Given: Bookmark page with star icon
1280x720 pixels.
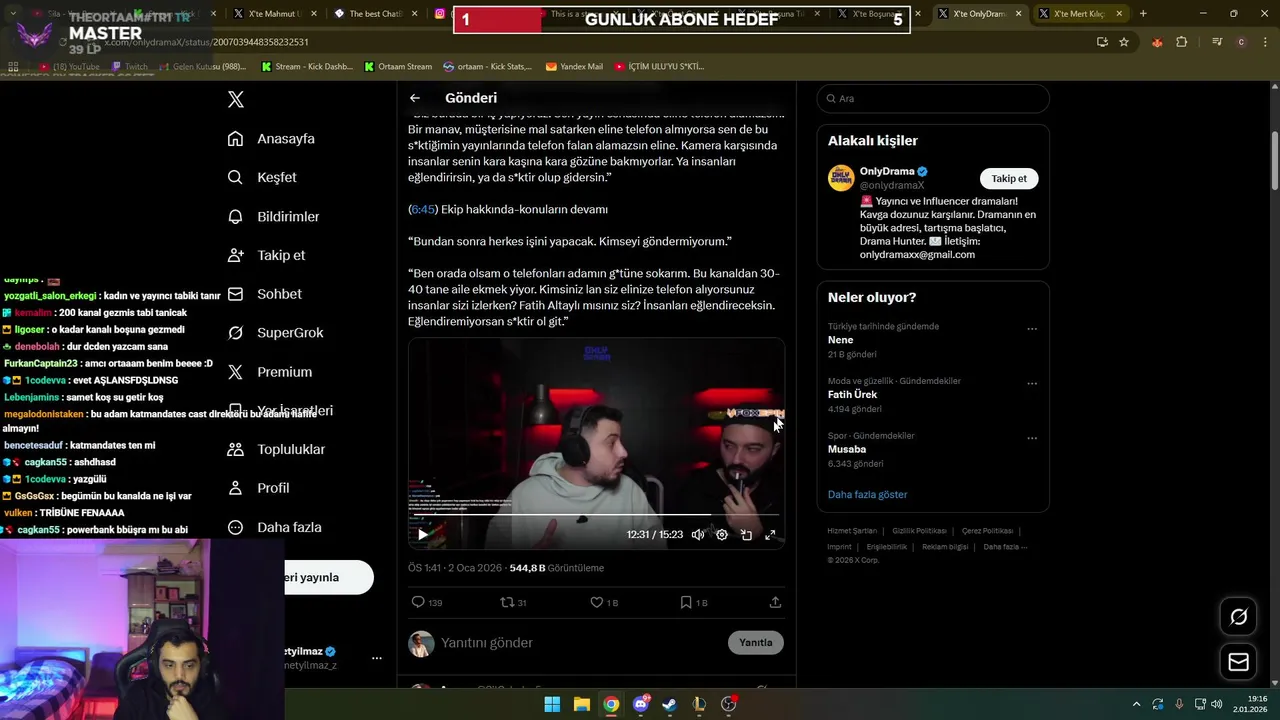Looking at the screenshot, I should (1124, 42).
